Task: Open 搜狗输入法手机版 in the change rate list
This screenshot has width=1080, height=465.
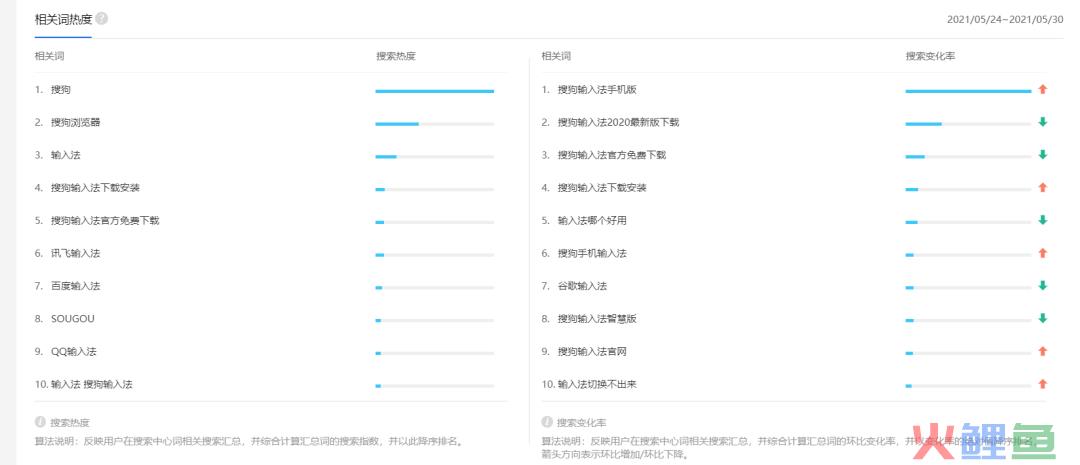Action: (597, 90)
